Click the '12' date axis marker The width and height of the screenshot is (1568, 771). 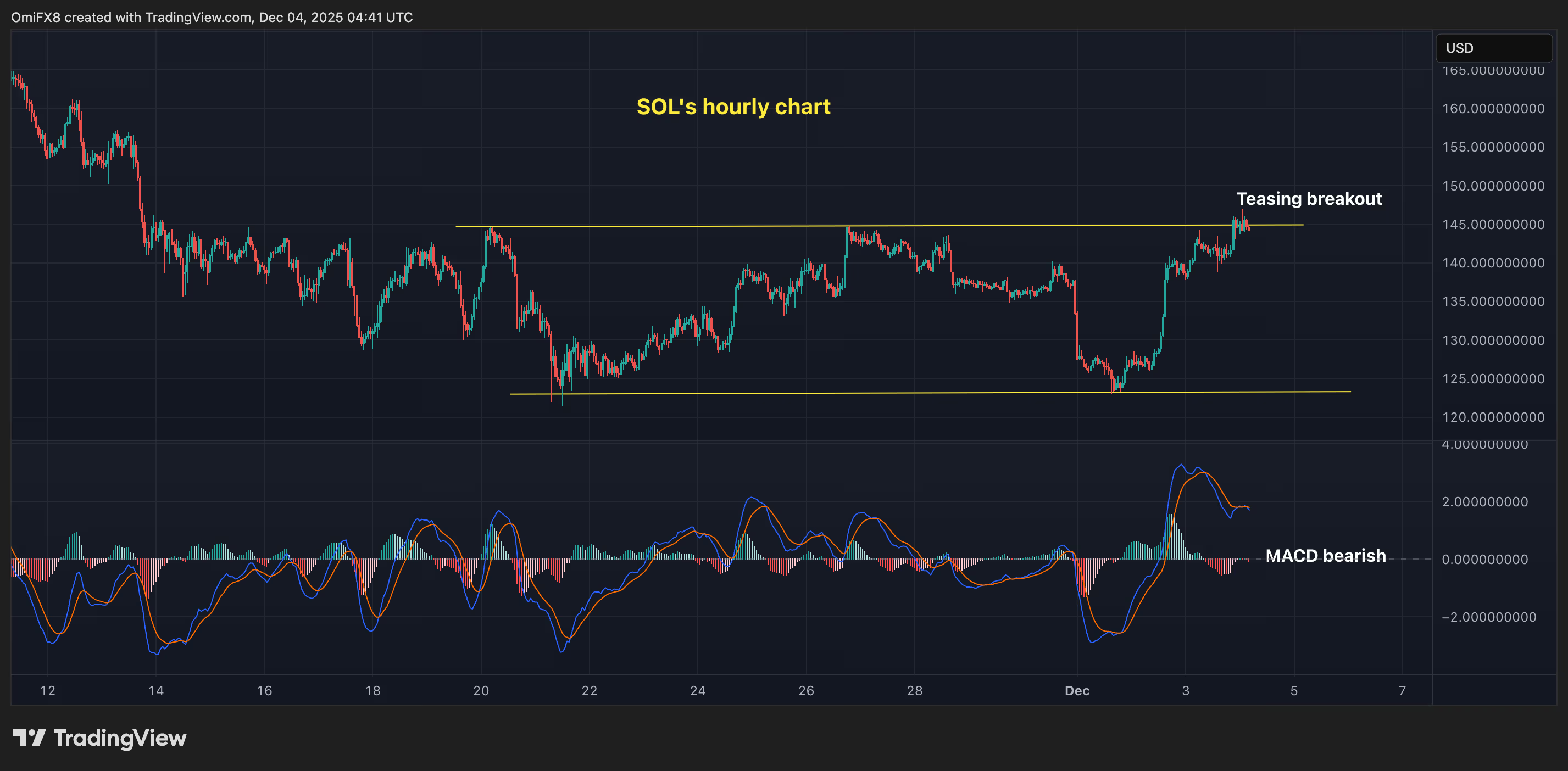click(47, 691)
